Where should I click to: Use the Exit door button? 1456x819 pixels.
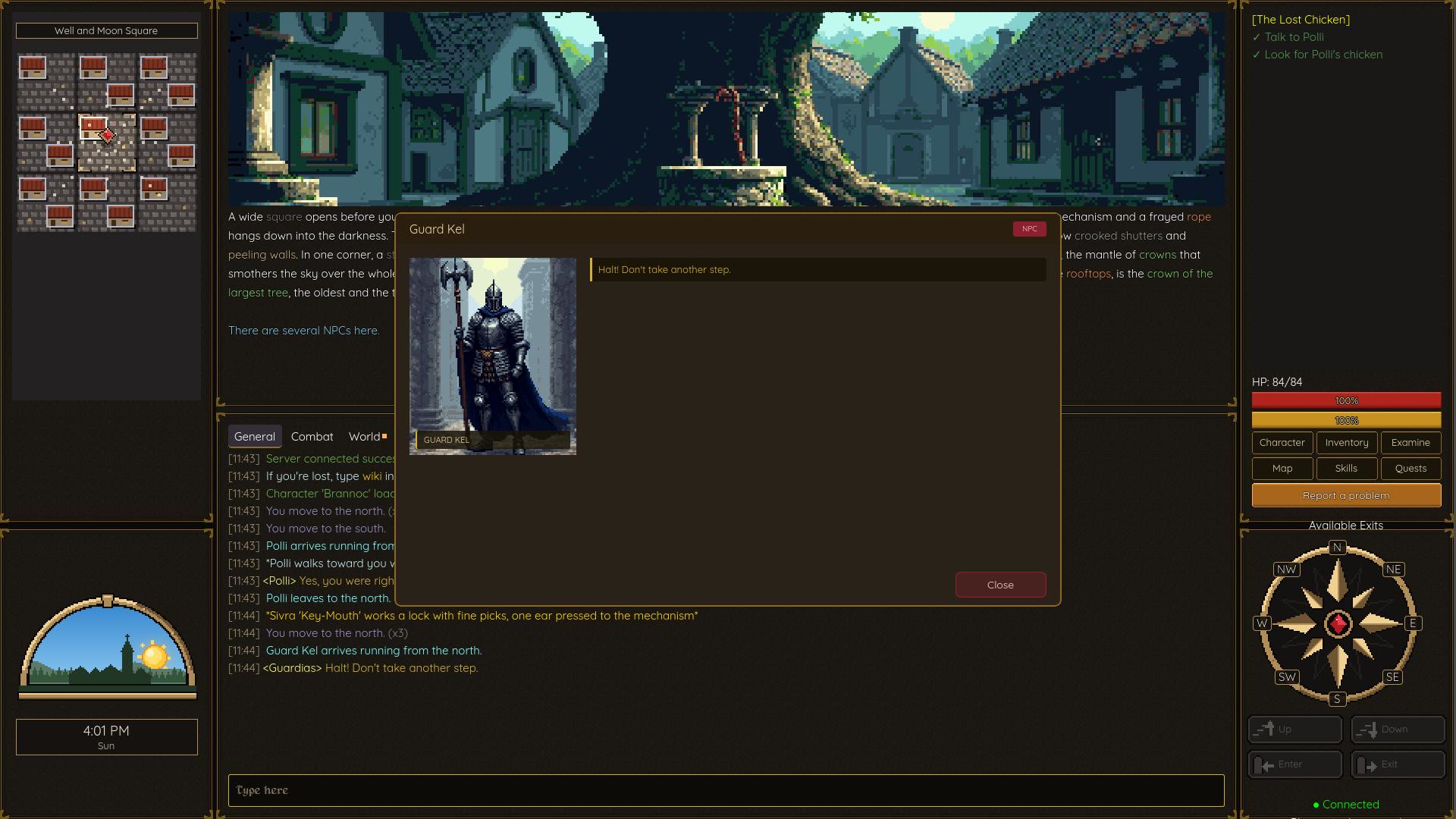[x=1398, y=764]
